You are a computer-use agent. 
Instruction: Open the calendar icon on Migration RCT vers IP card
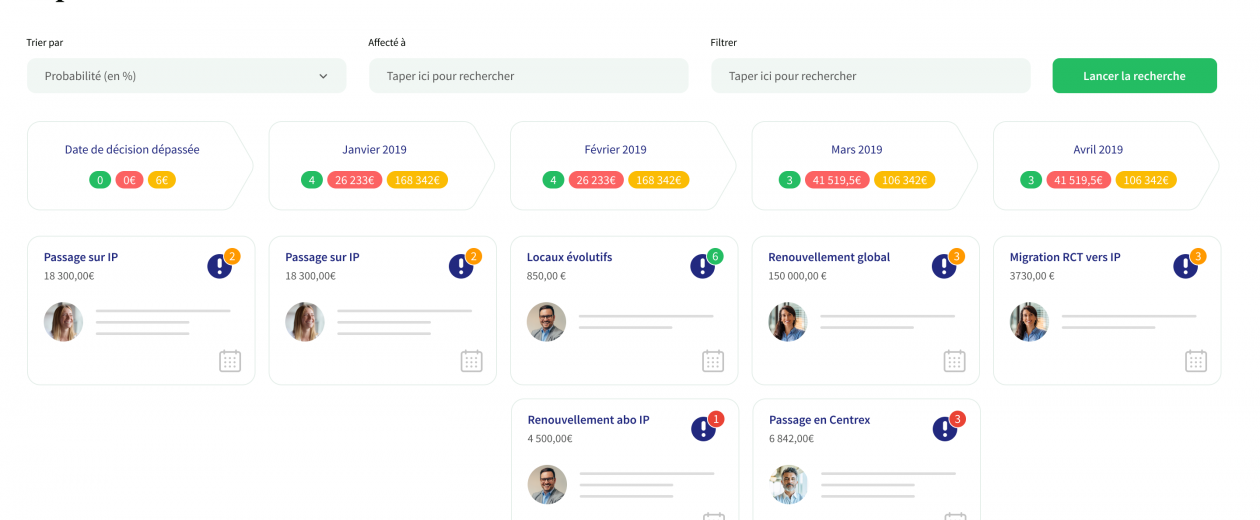tap(1196, 361)
